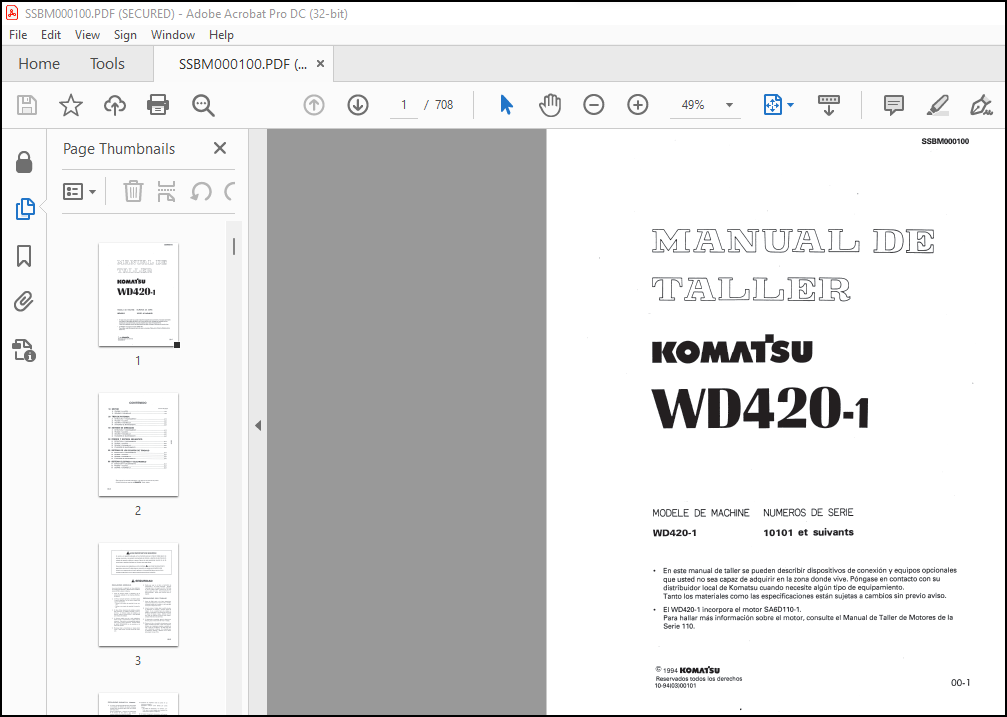Click the fit page view icon
This screenshot has width=1007, height=717.
[773, 105]
